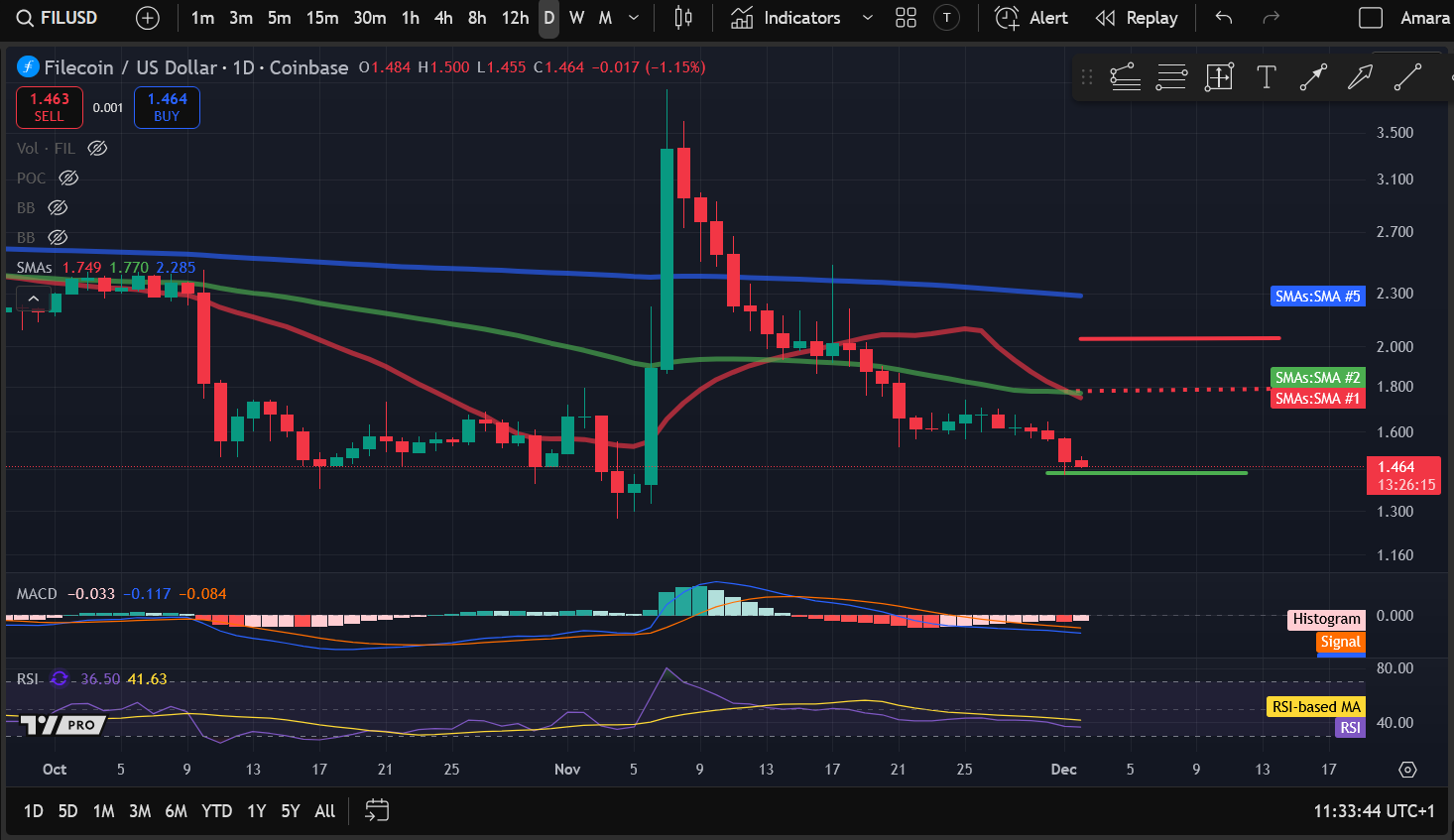Expand the timeframe interval dropdown
The width and height of the screenshot is (1454, 840).
point(634,18)
